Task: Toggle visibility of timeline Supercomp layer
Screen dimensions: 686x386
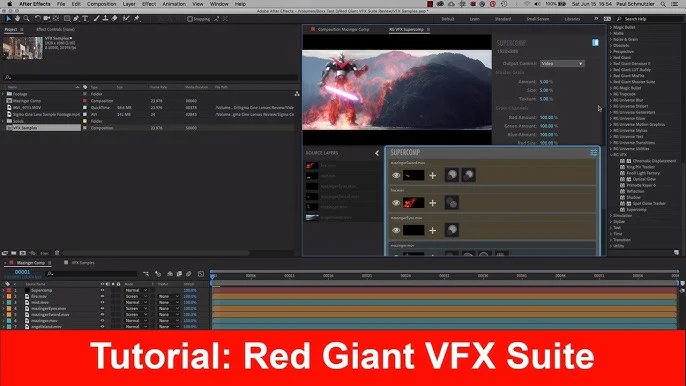Action: pyautogui.click(x=102, y=290)
